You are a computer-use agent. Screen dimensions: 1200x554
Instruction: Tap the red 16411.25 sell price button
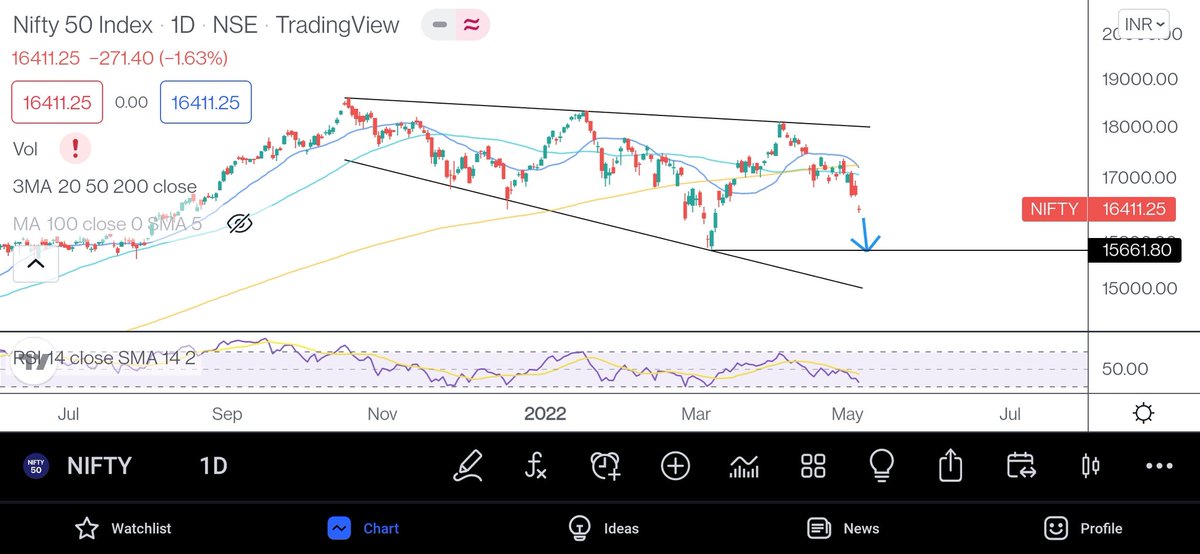(x=57, y=102)
